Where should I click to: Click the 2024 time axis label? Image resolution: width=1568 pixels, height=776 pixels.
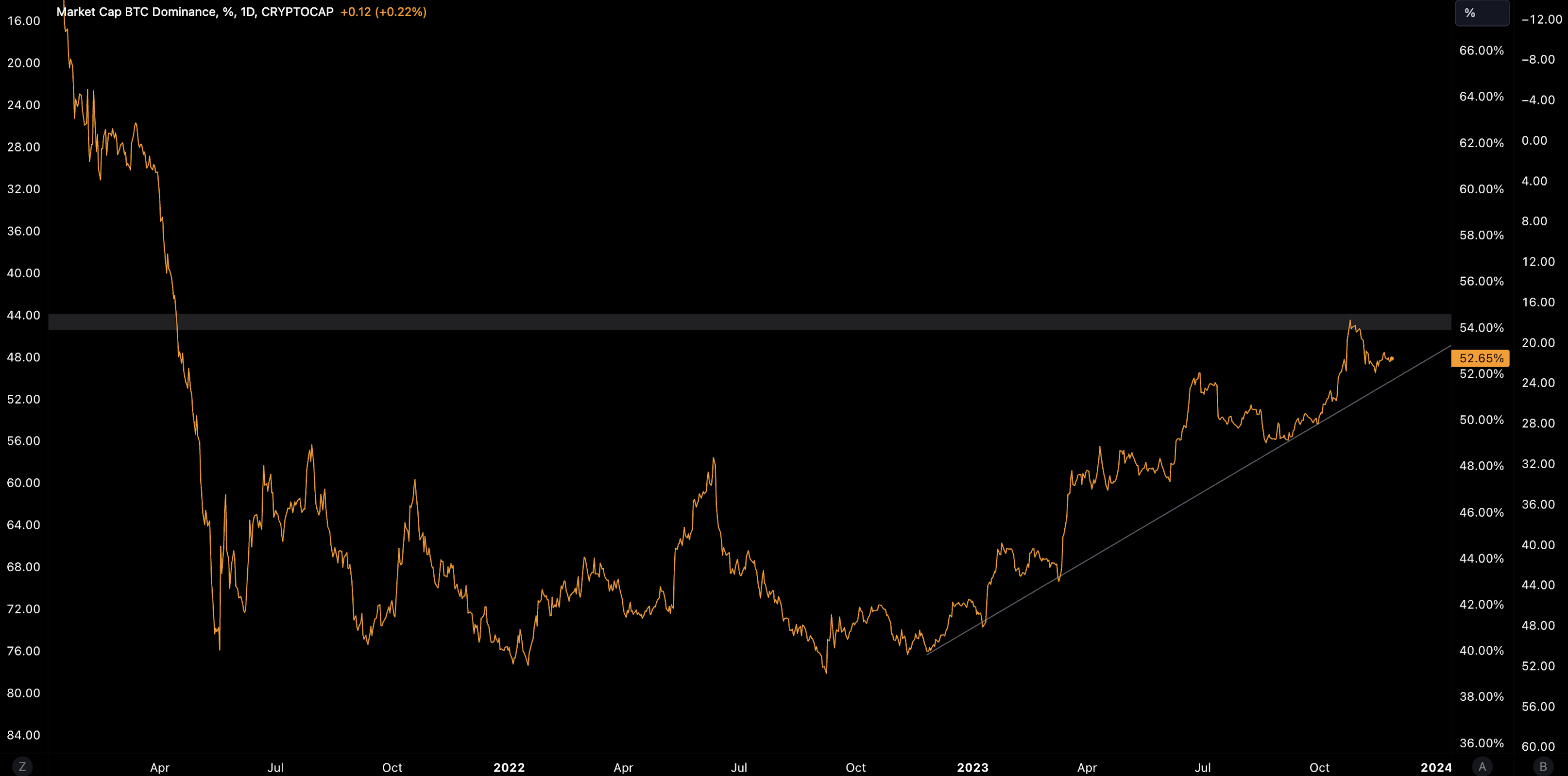click(x=1435, y=767)
